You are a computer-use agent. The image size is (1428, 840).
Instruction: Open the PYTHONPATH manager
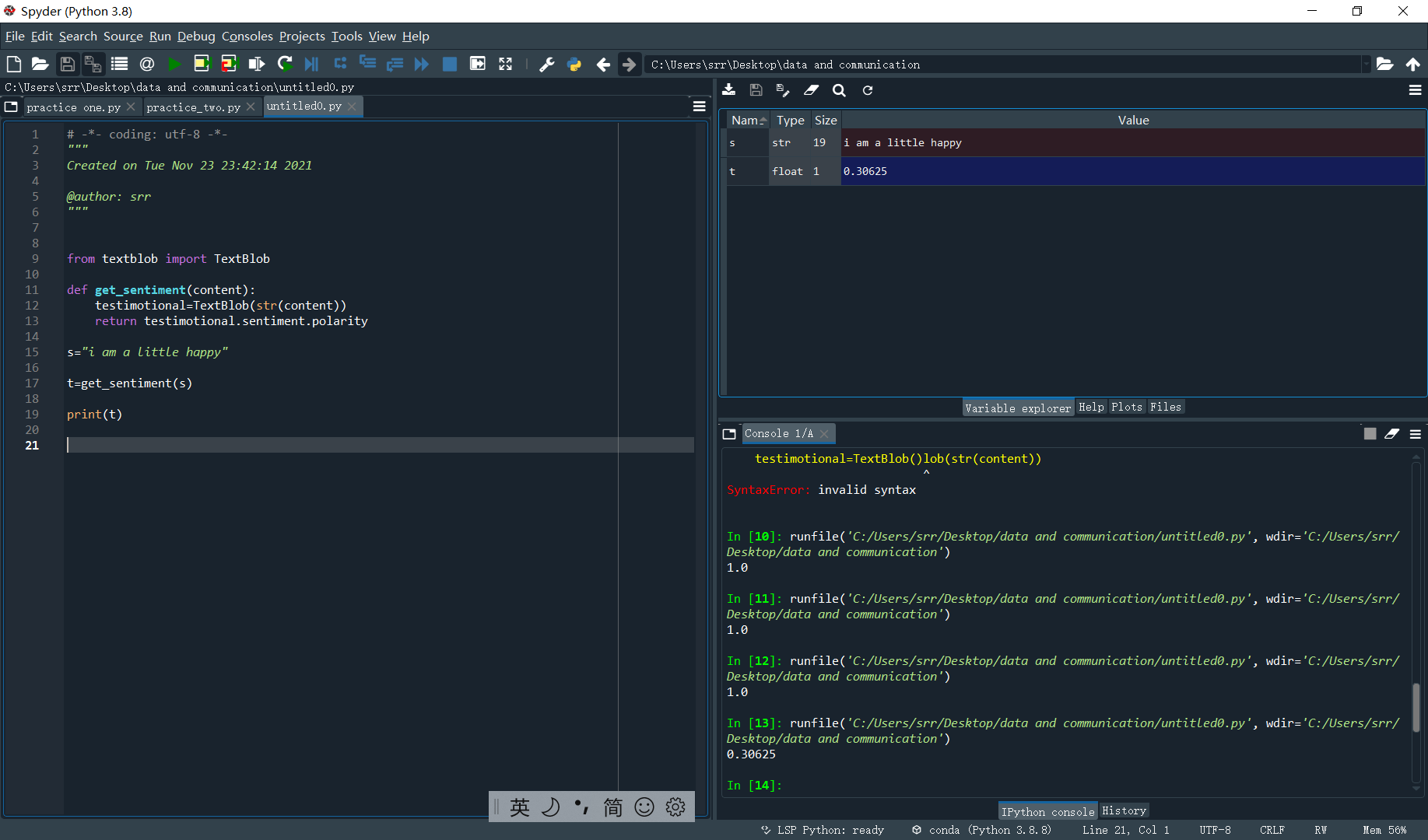574,64
